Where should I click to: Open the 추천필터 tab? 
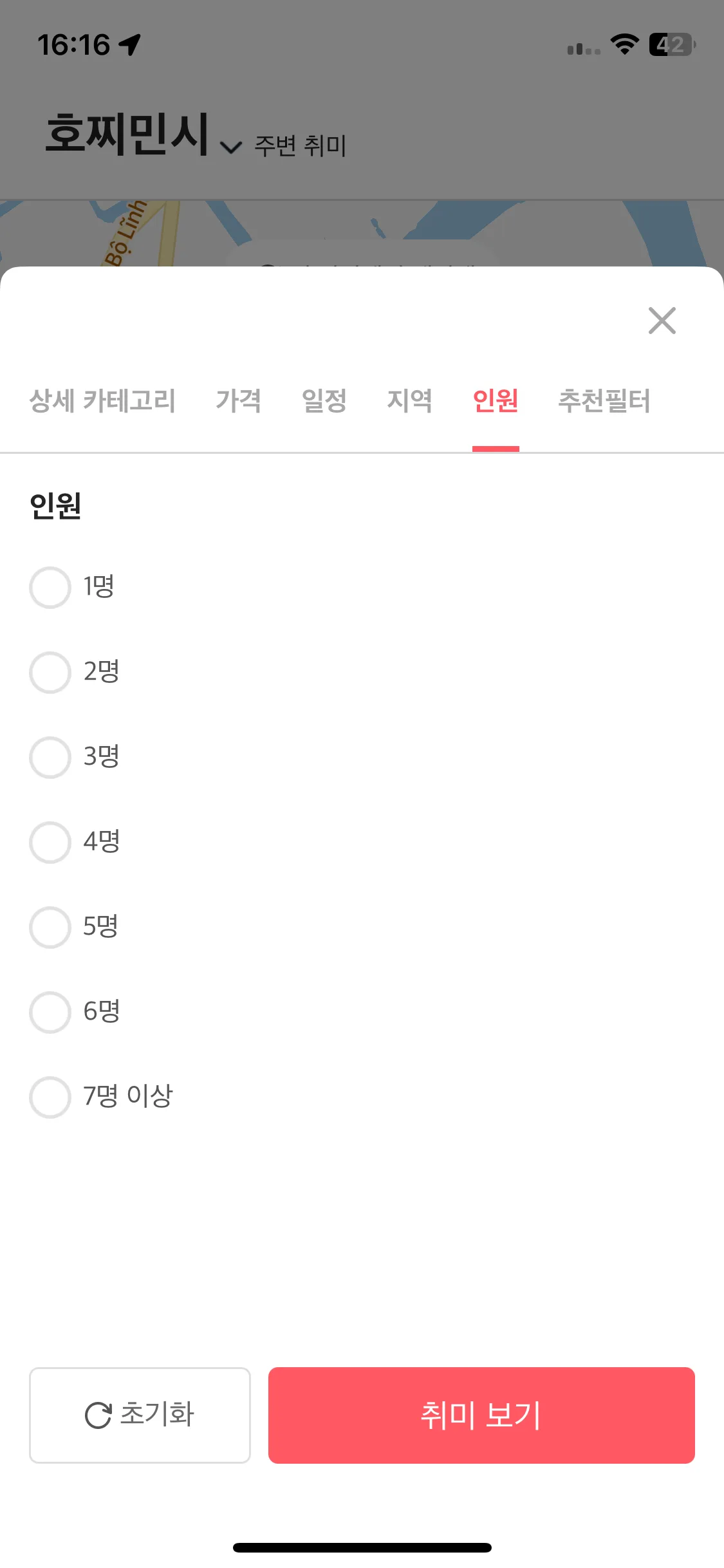tap(604, 400)
